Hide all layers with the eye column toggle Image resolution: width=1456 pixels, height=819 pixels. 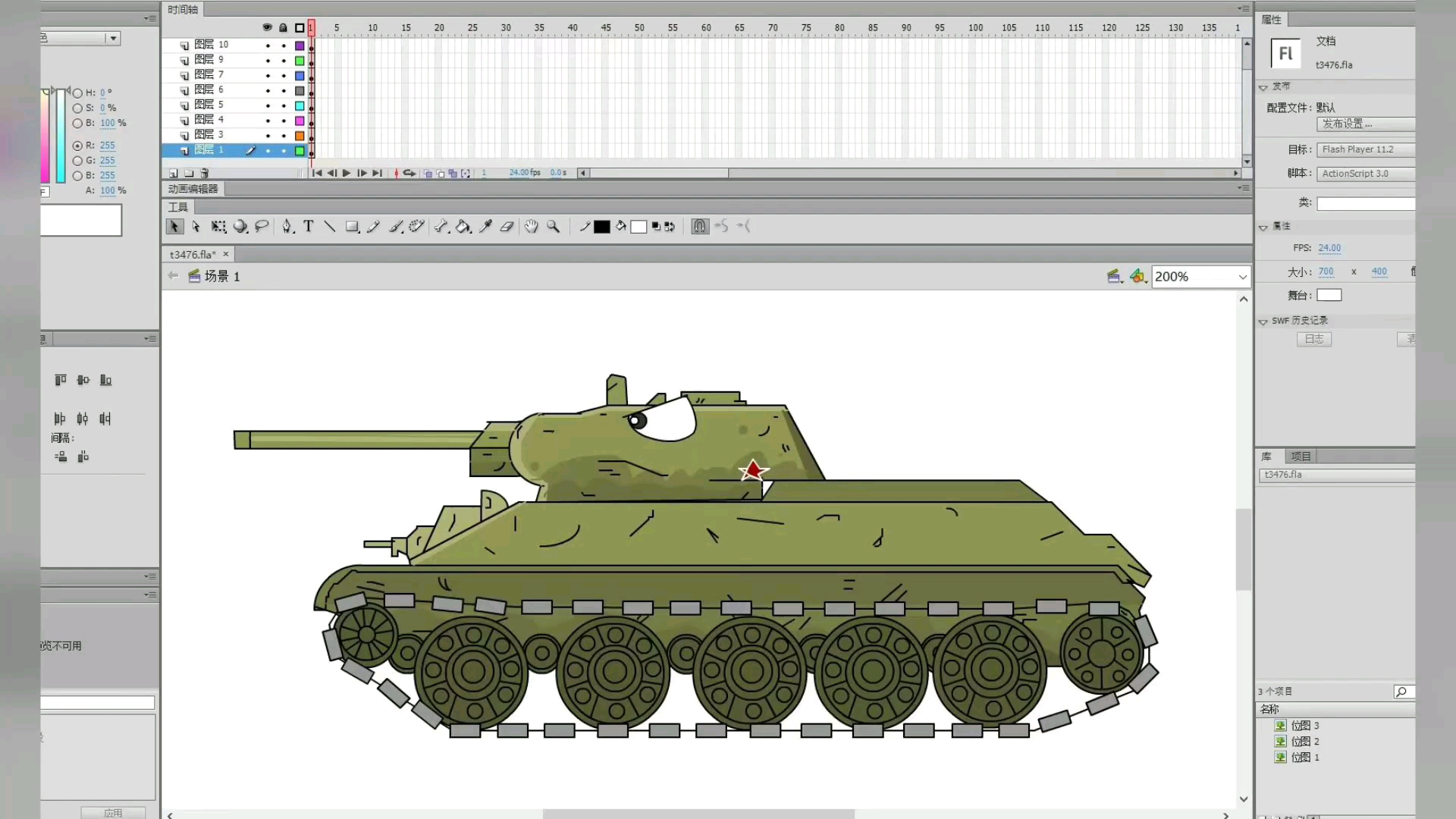[267, 27]
